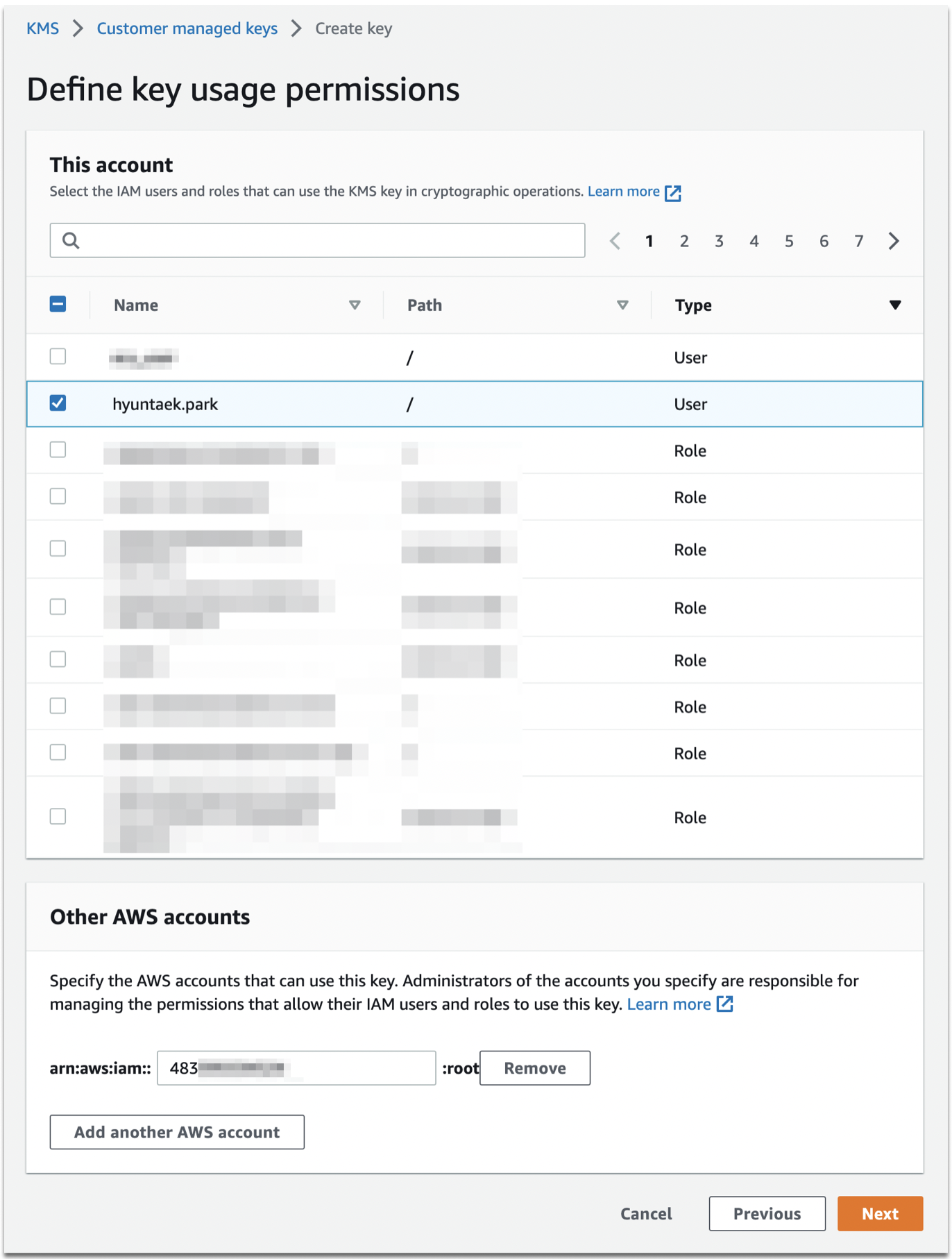
Task: Click the Next button
Action: (879, 1213)
